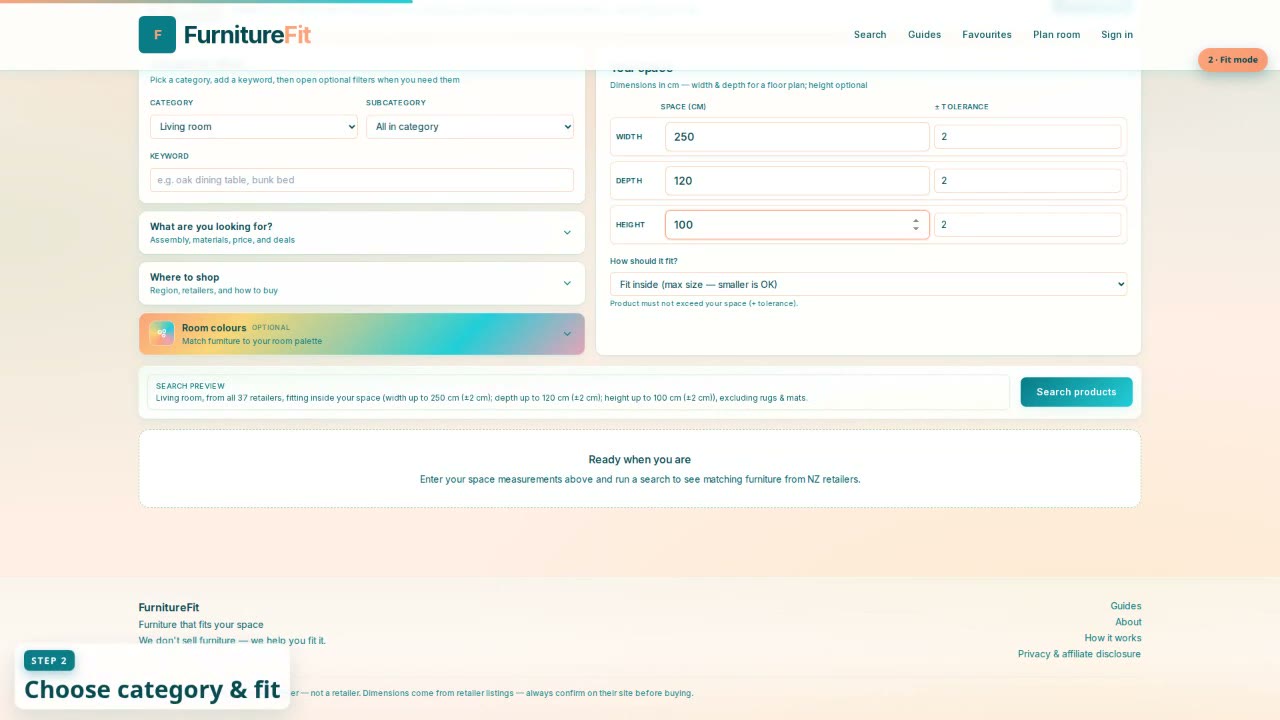This screenshot has width=1280, height=720.
Task: Open the Room colours palette icon
Action: point(162,333)
